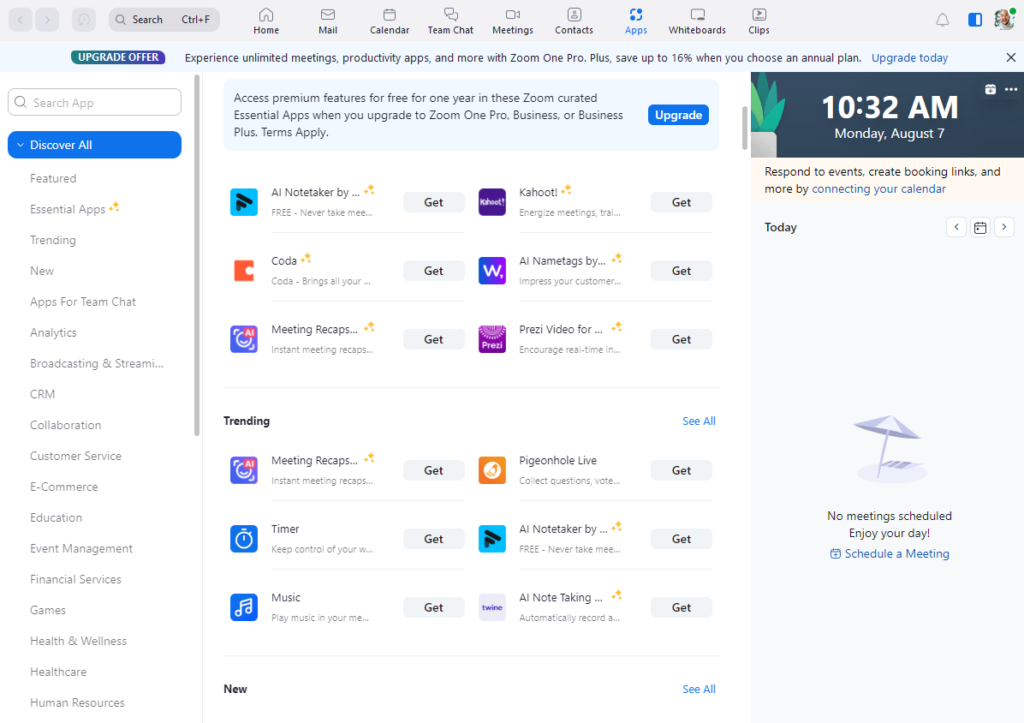Screen dimensions: 1024x723
Task: Select the Featured category
Action: pos(53,178)
